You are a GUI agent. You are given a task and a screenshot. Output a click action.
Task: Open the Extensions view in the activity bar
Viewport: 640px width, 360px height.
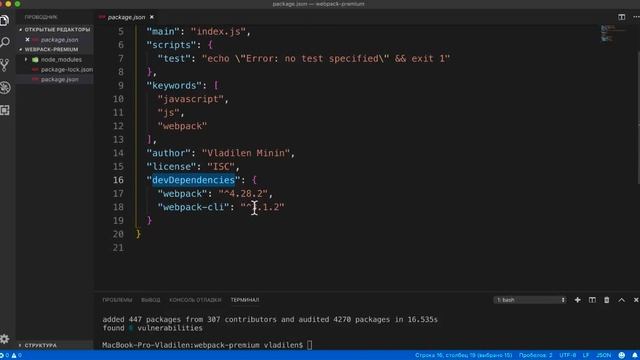(x=5, y=110)
